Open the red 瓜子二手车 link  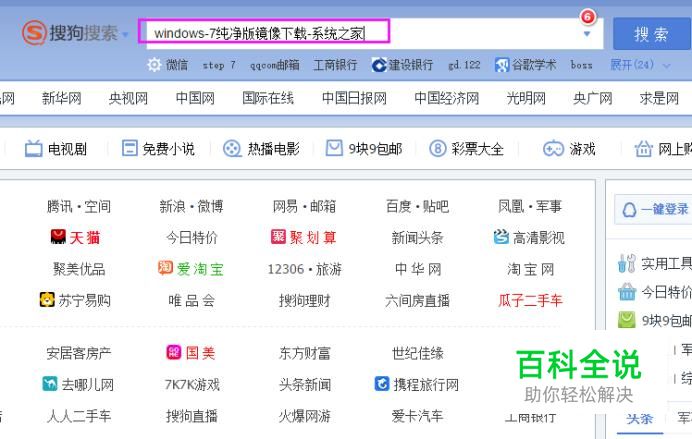click(530, 301)
